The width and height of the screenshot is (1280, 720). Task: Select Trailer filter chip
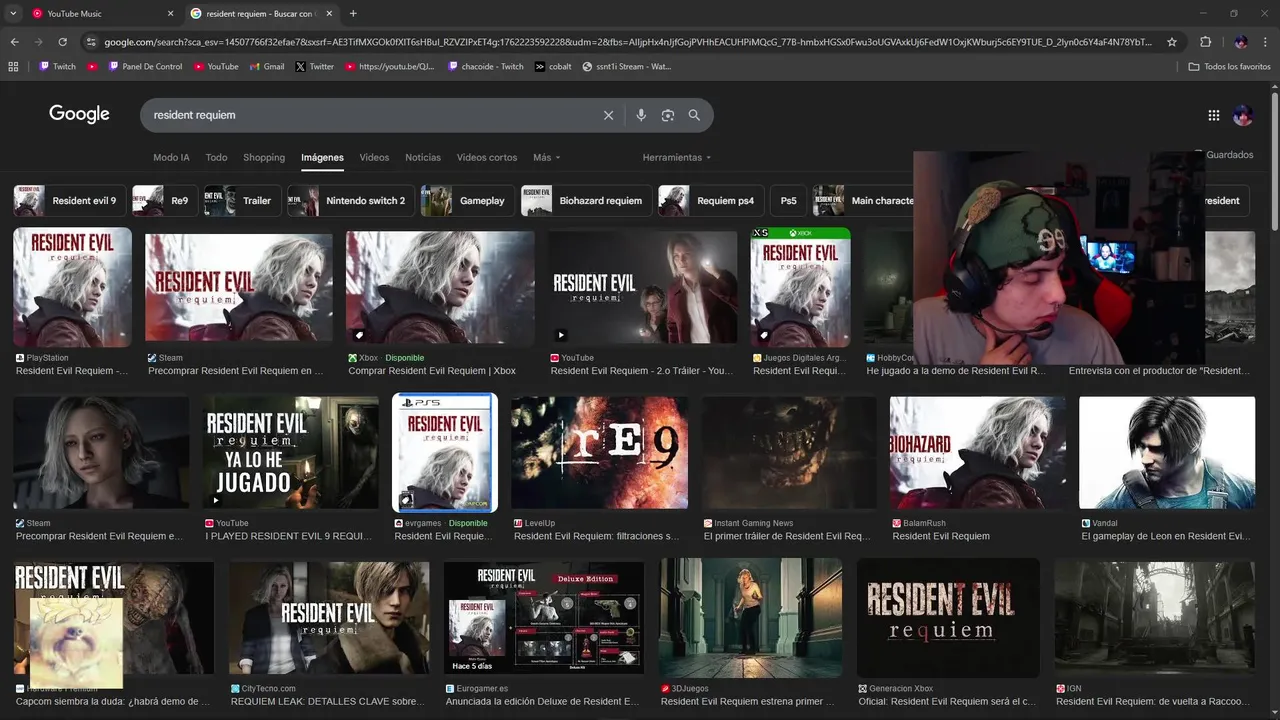pos(242,201)
